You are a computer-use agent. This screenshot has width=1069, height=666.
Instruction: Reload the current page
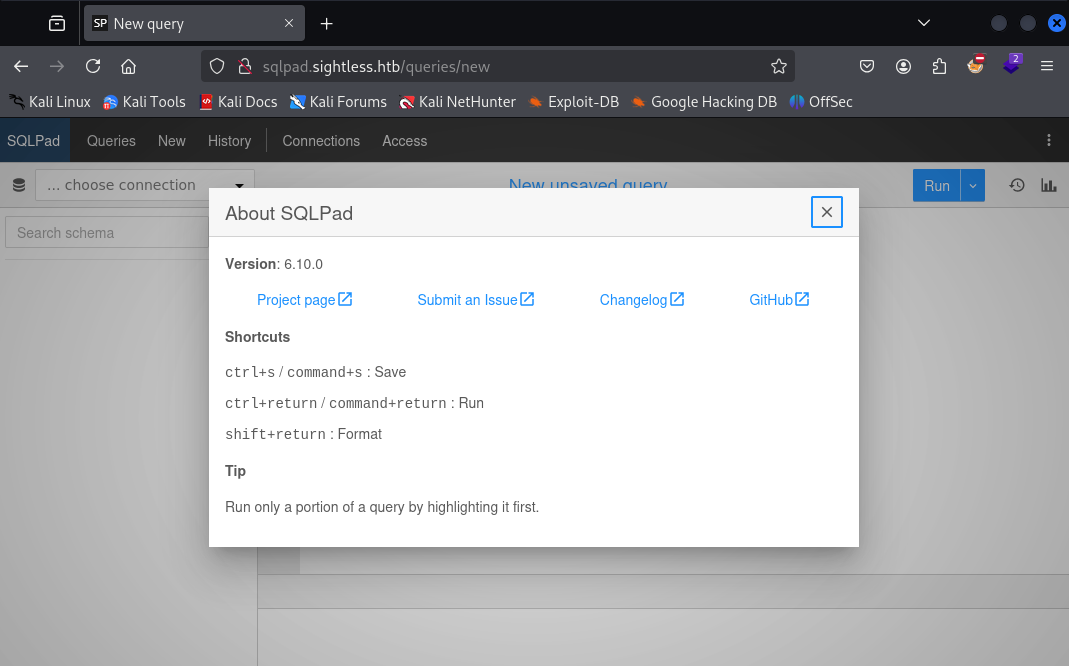pos(93,66)
